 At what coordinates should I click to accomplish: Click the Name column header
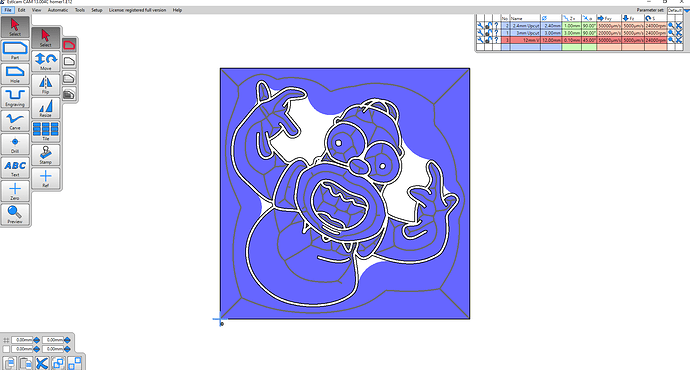pyautogui.click(x=525, y=18)
